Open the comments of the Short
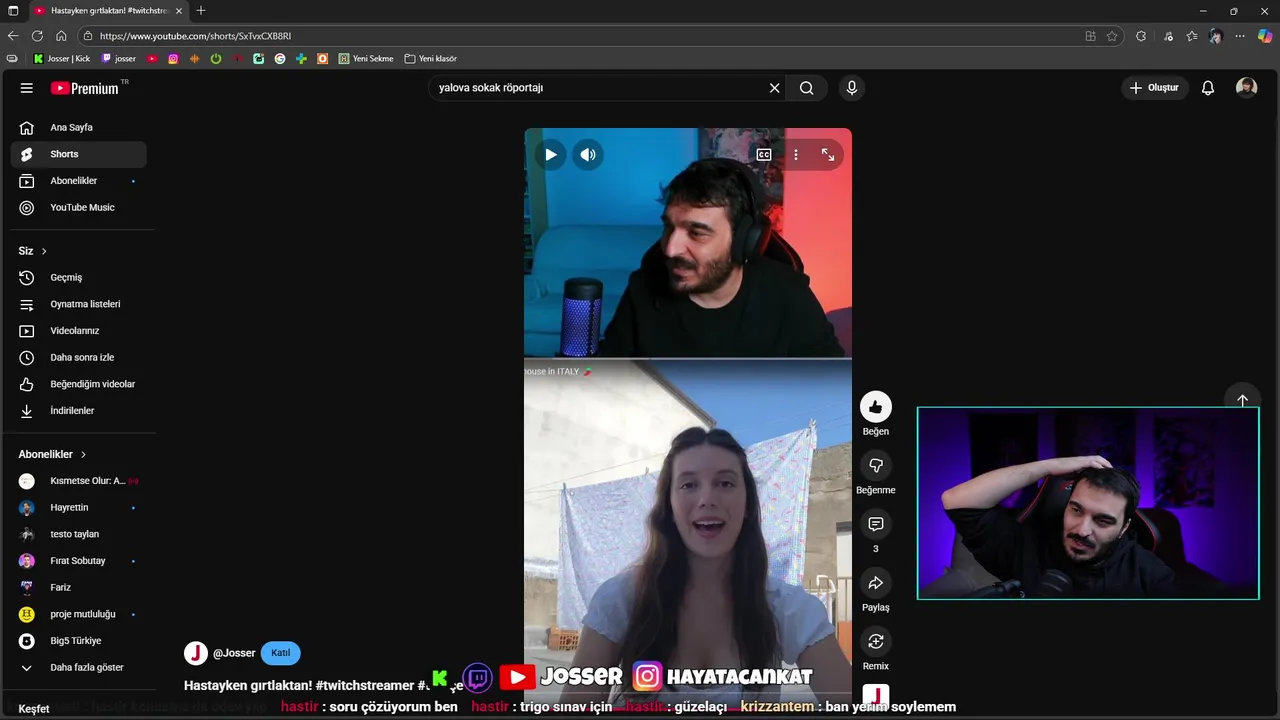Screen dimensions: 1280x720 [876, 524]
